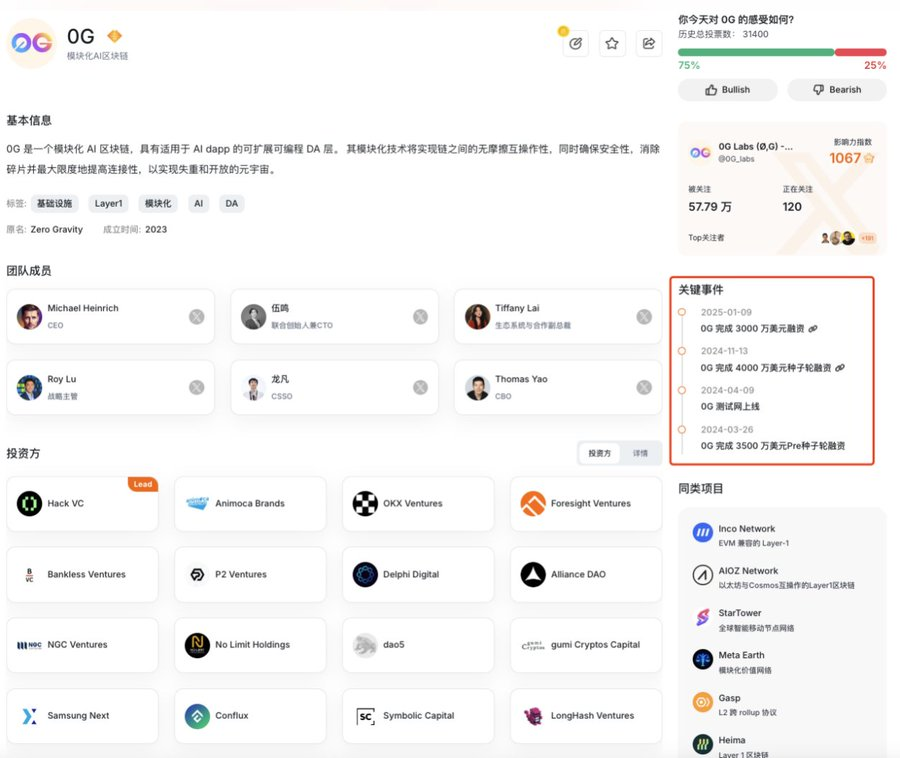Screen dimensions: 900x758
Task: Open the Bankless Ventures investor card
Action: (82, 574)
